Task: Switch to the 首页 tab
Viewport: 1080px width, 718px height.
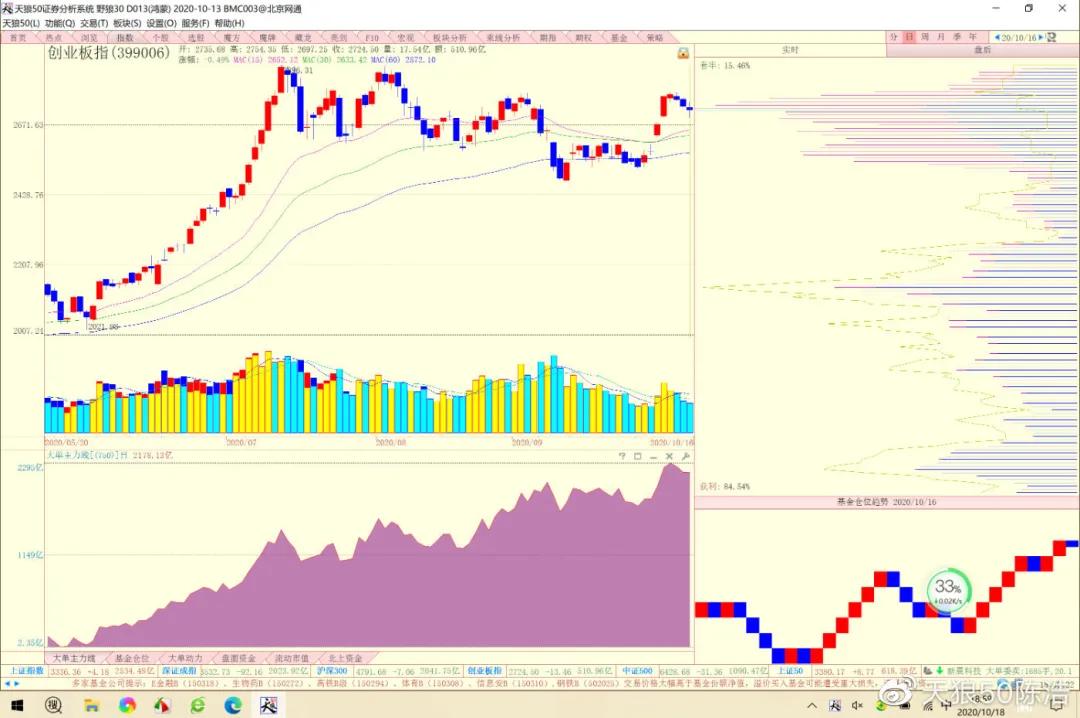Action: coord(18,37)
